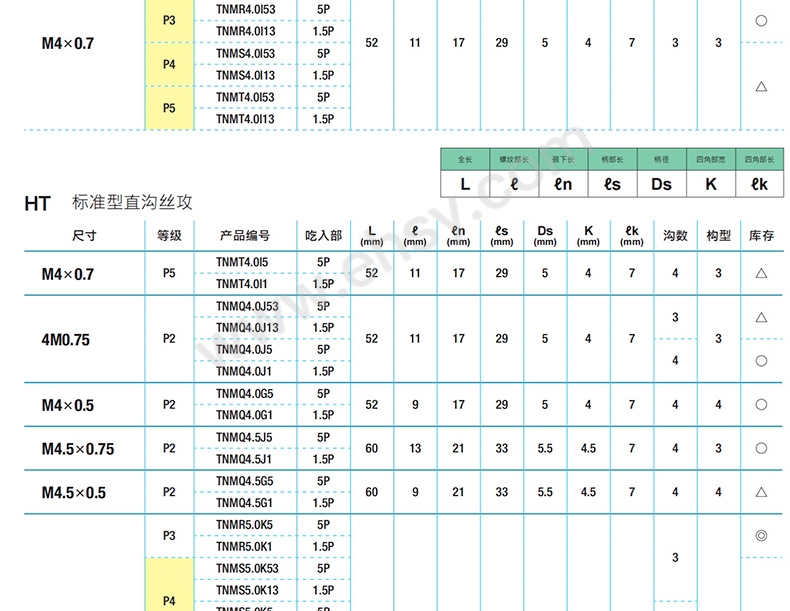Click the ℓ value 13 in the M4.5×0.75 row
The height and width of the screenshot is (611, 790).
point(415,448)
